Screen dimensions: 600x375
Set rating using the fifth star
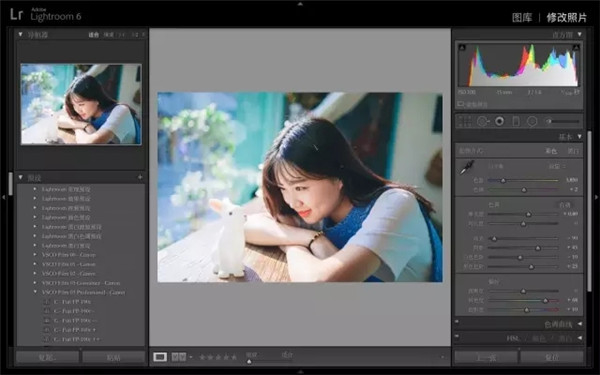234,357
